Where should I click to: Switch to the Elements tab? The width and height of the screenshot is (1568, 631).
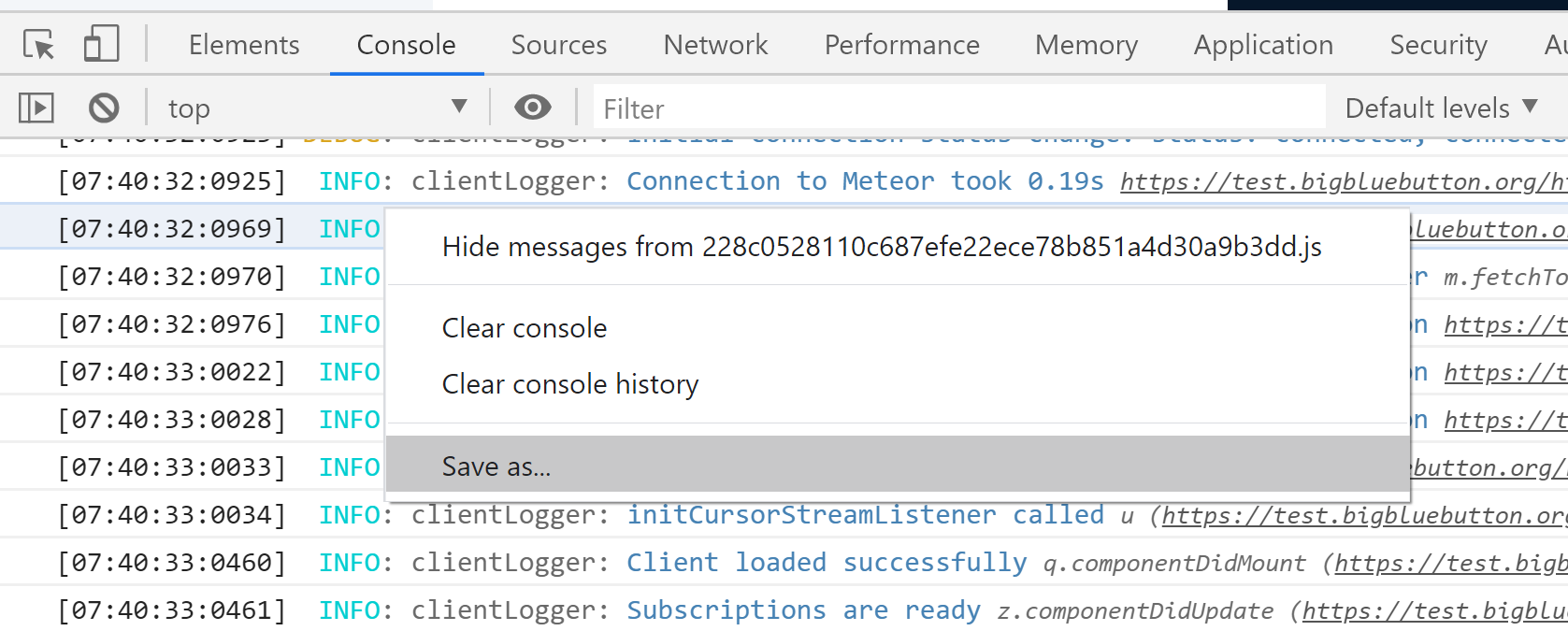244,45
